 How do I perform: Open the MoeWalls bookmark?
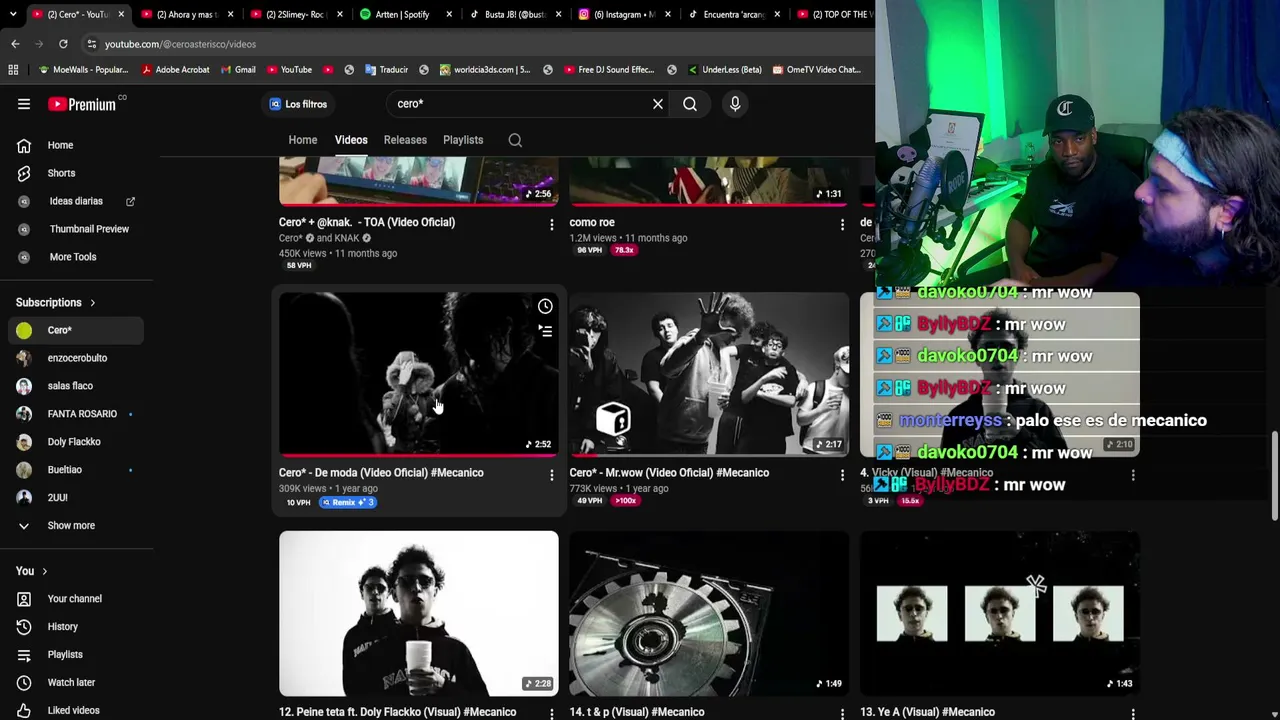click(x=83, y=70)
